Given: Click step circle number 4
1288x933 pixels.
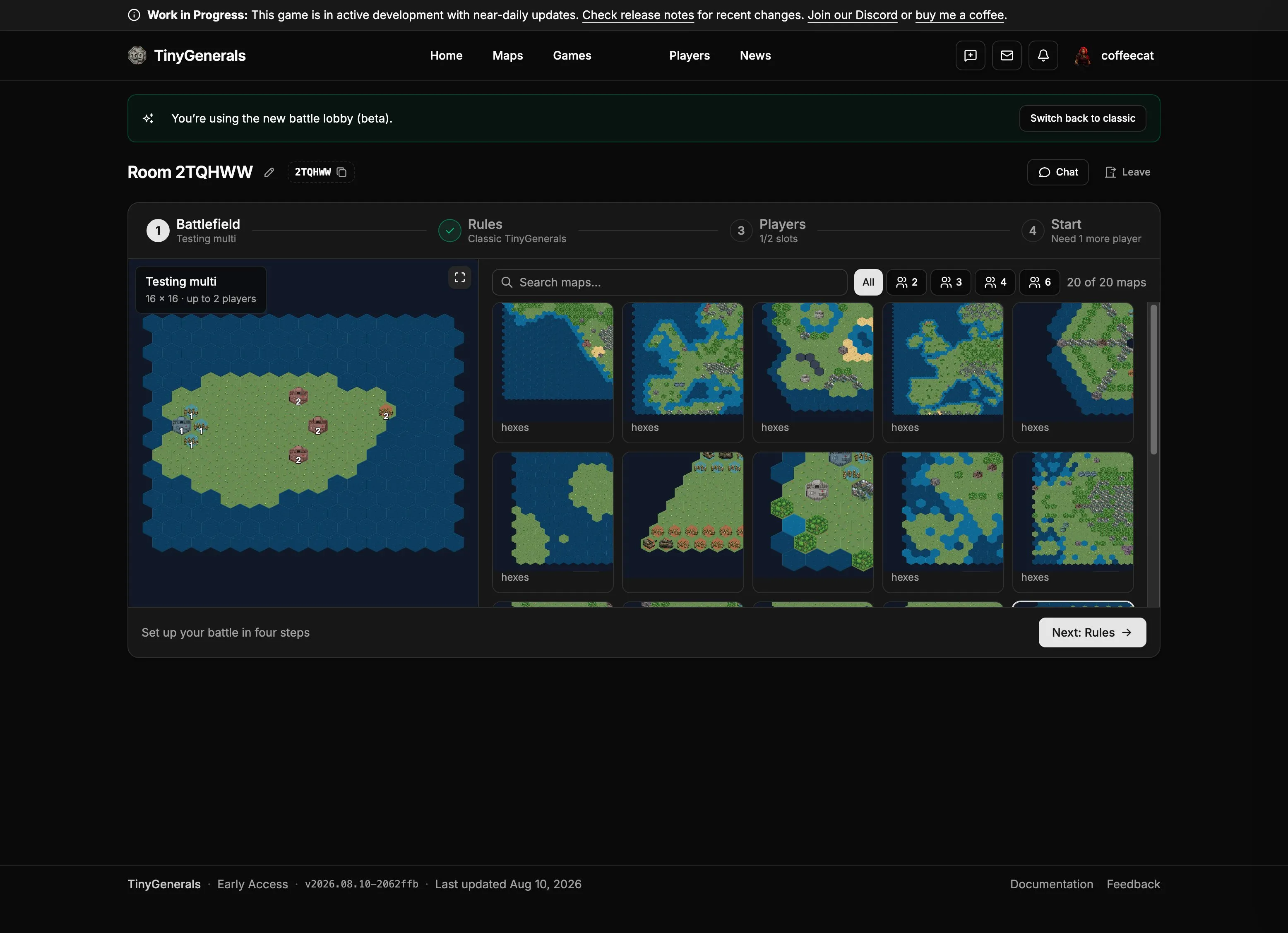Looking at the screenshot, I should tap(1033, 231).
